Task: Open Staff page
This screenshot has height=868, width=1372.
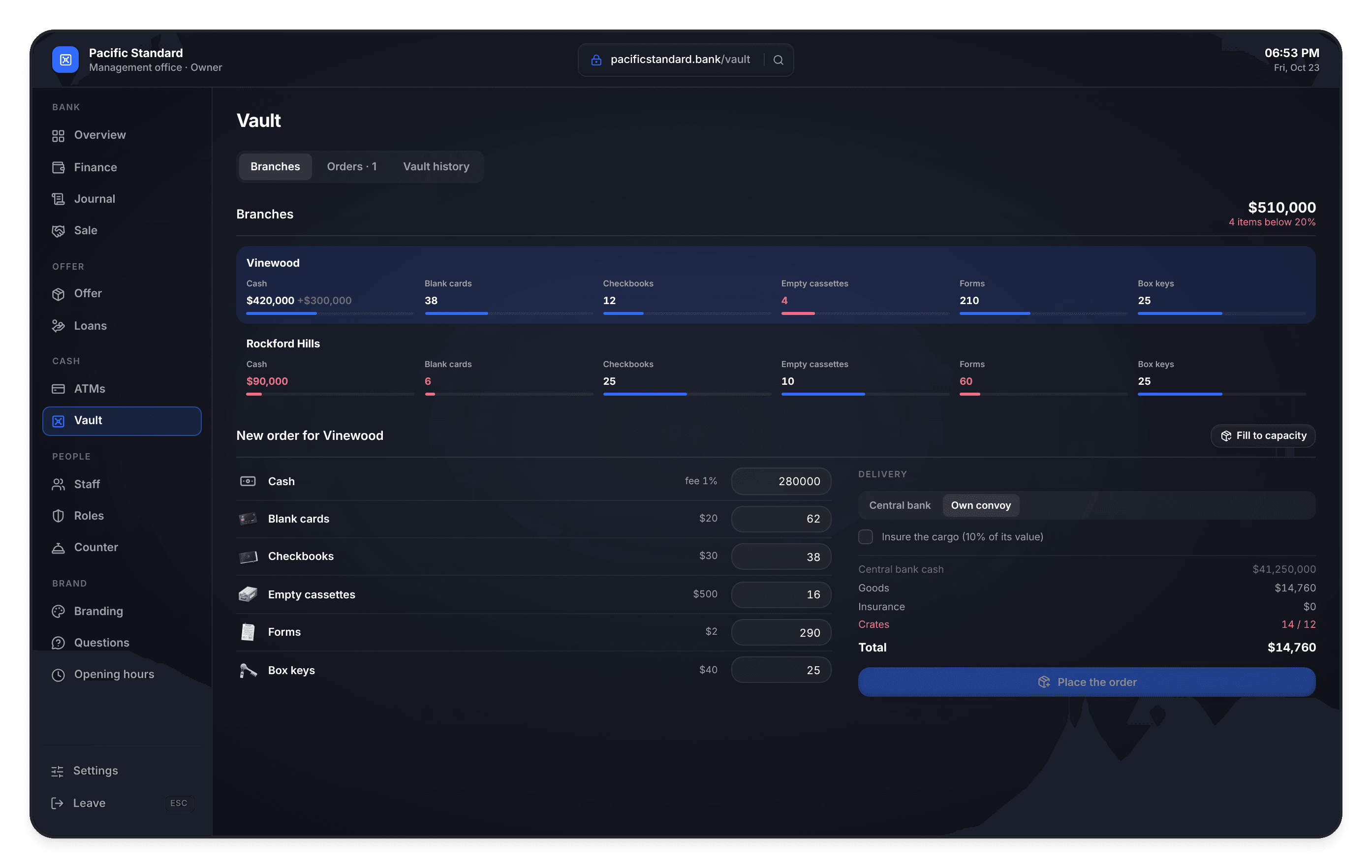Action: (122, 484)
